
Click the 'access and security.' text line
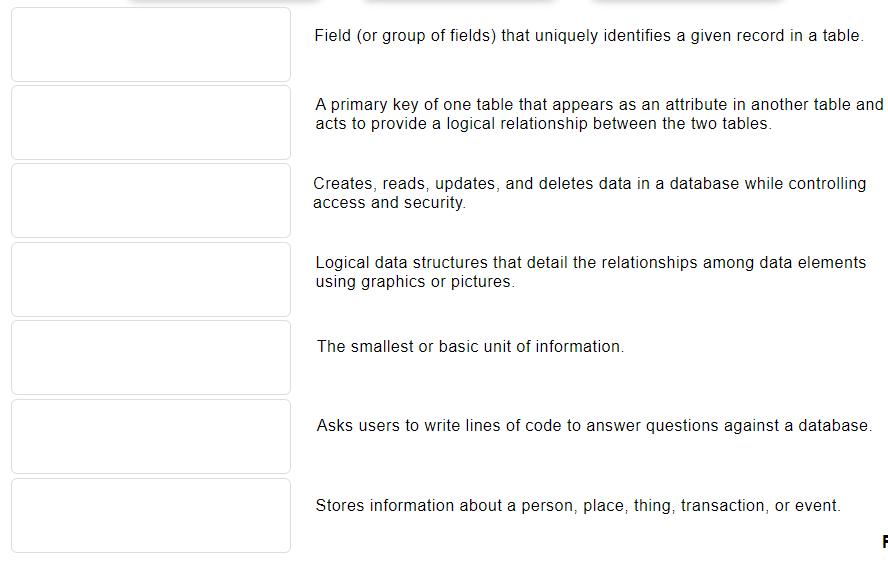(390, 203)
